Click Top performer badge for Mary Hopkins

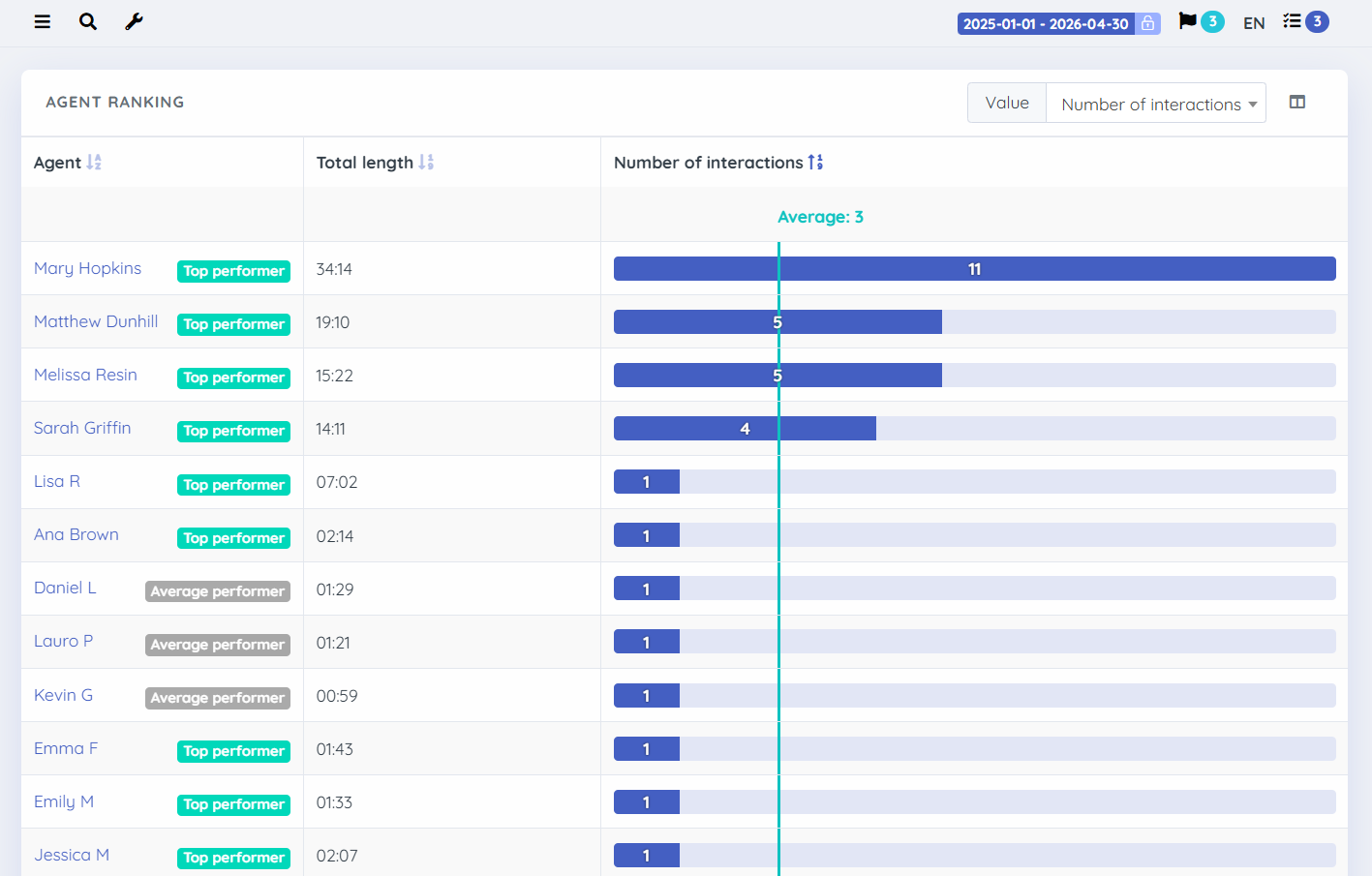[233, 271]
